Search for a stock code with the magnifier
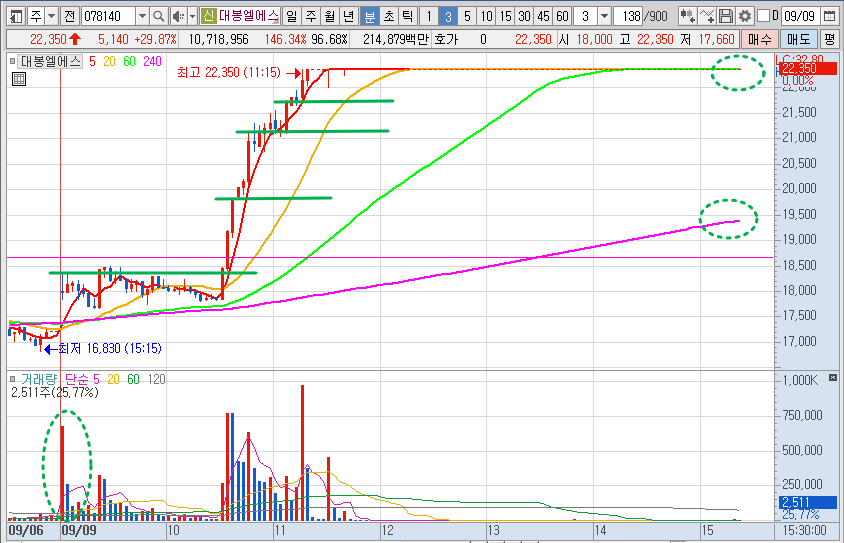 [x=158, y=17]
